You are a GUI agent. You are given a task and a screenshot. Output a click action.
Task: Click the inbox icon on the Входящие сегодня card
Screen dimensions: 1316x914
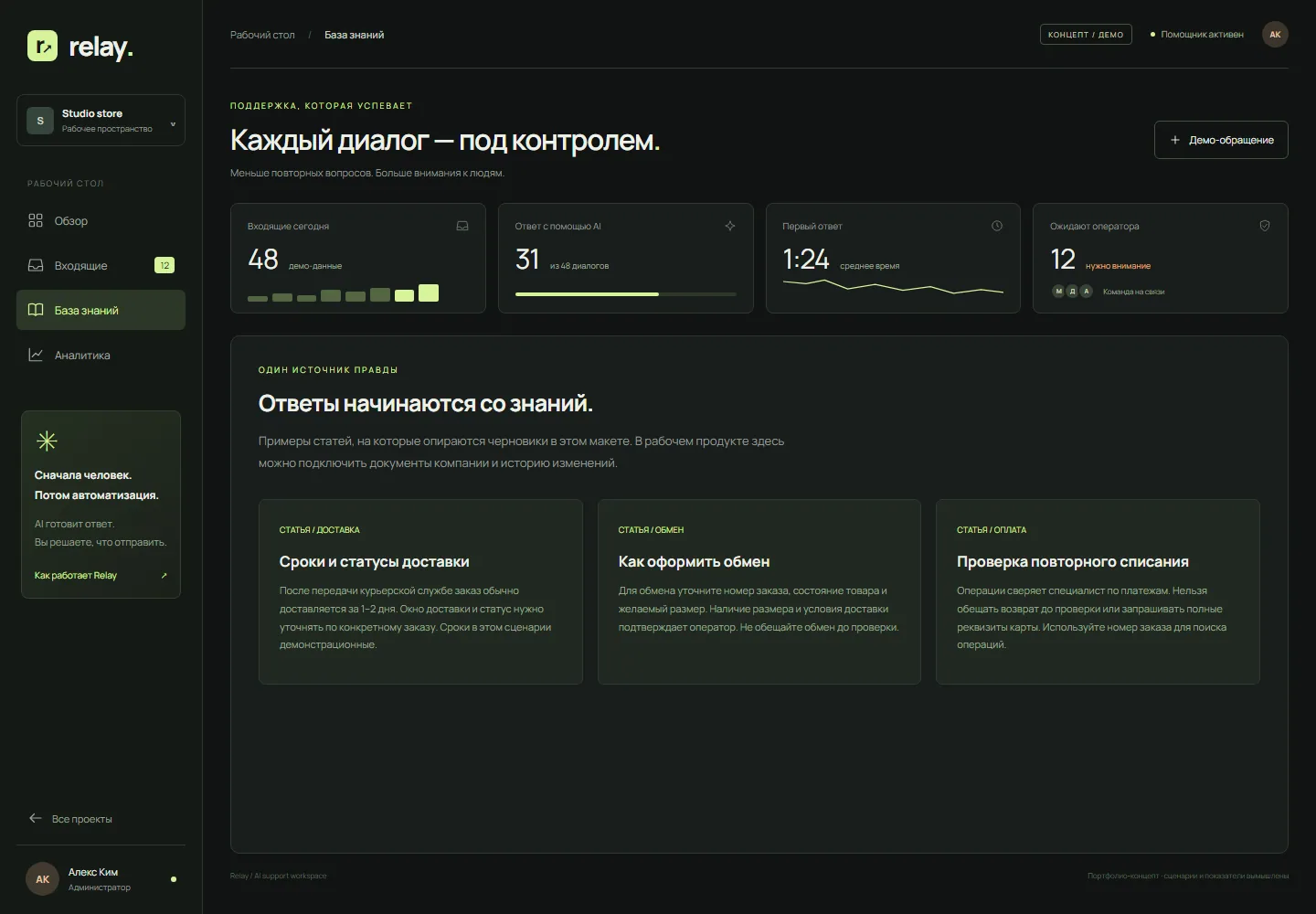pyautogui.click(x=462, y=226)
